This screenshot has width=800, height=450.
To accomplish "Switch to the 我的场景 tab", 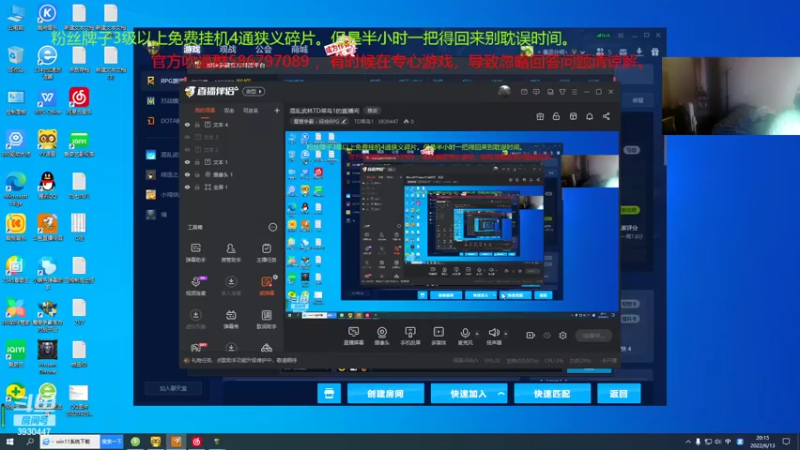I will point(205,110).
